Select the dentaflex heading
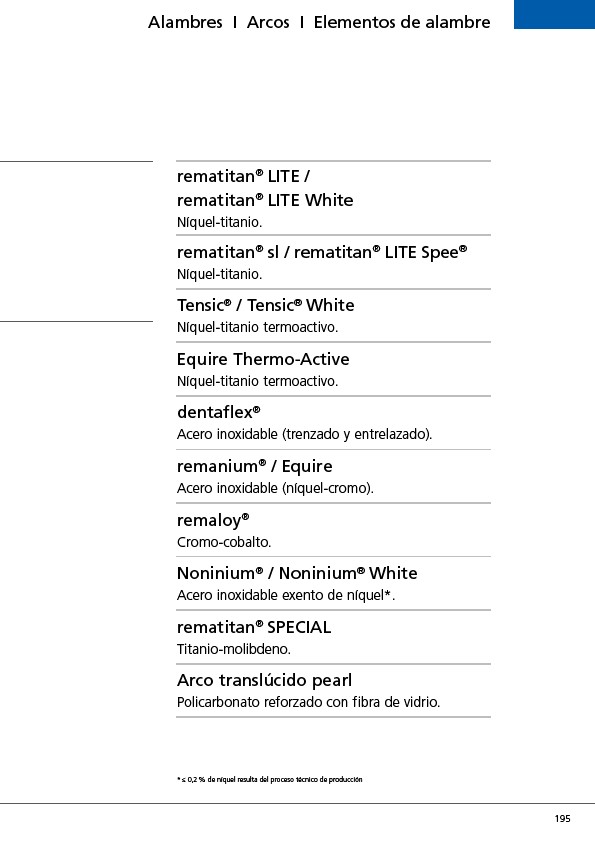Viewport: 595px width, 844px height. pos(219,412)
